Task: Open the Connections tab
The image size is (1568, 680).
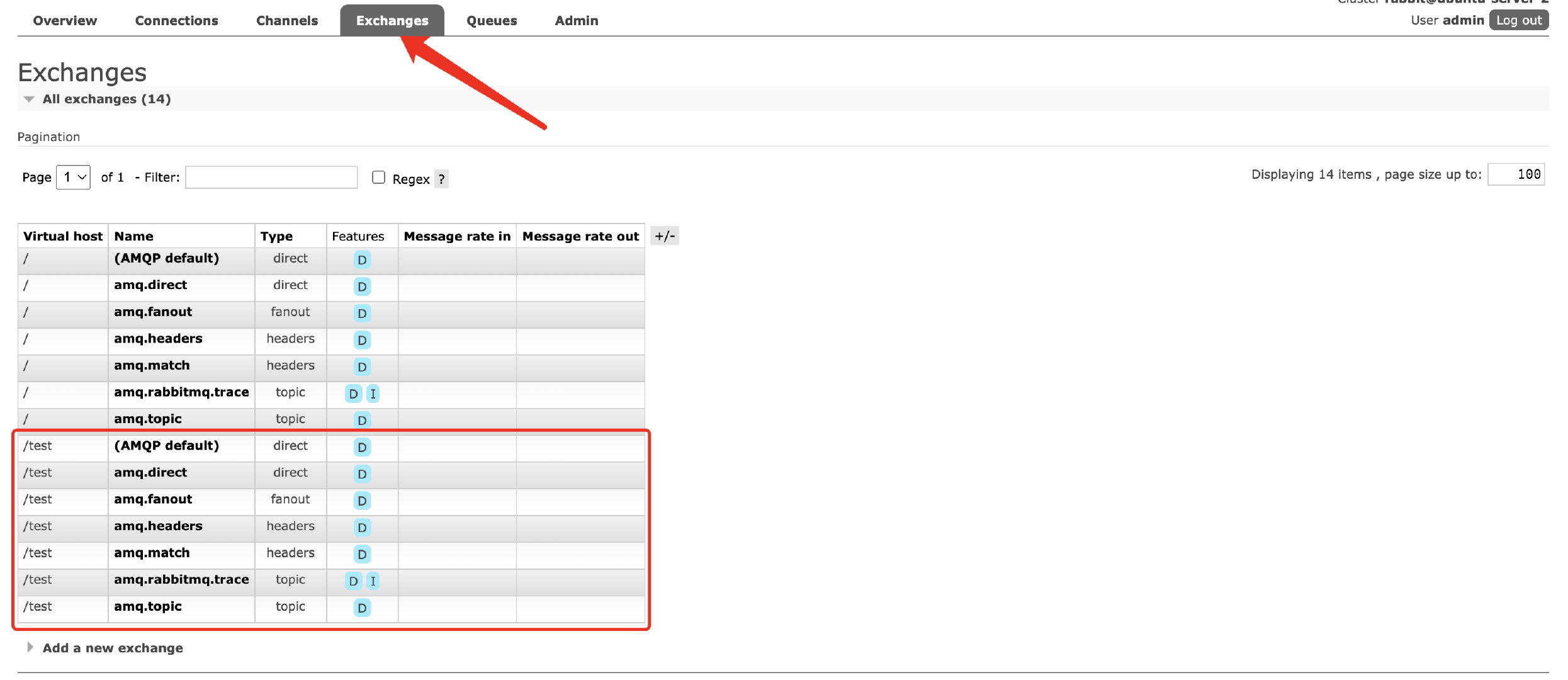Action: 176,20
